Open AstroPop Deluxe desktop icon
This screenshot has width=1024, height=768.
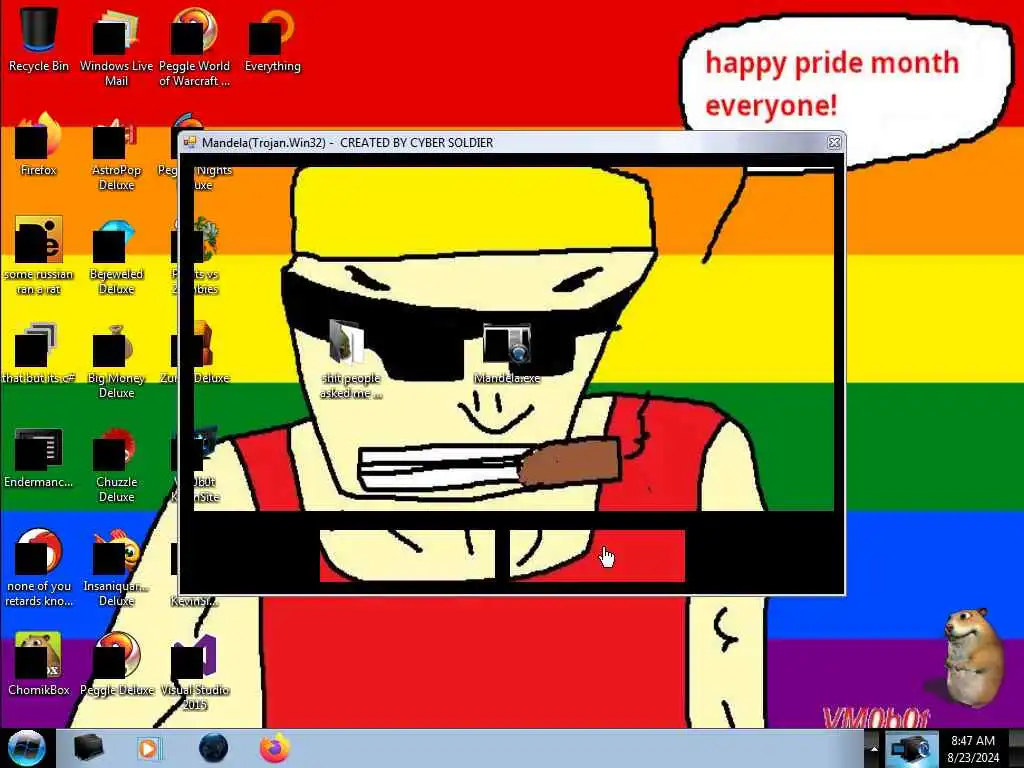(x=116, y=152)
